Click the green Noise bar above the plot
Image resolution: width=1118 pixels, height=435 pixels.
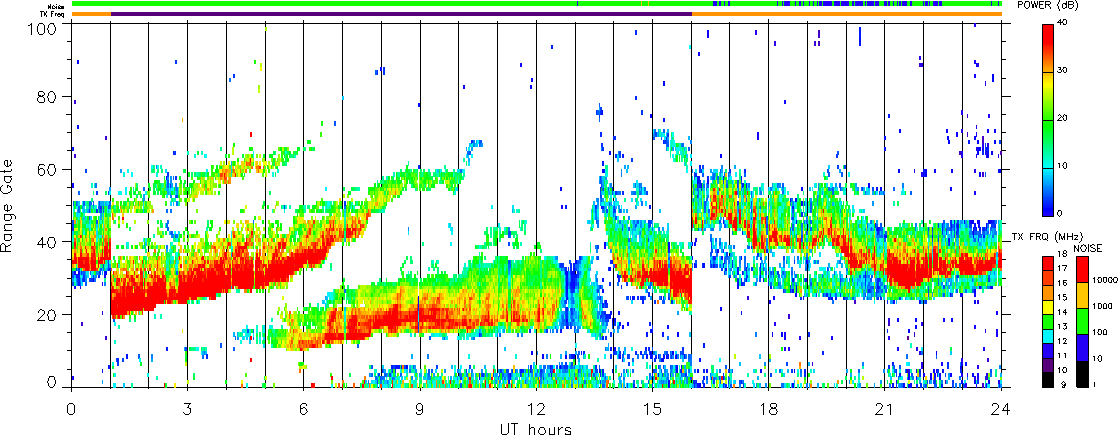tap(536, 4)
